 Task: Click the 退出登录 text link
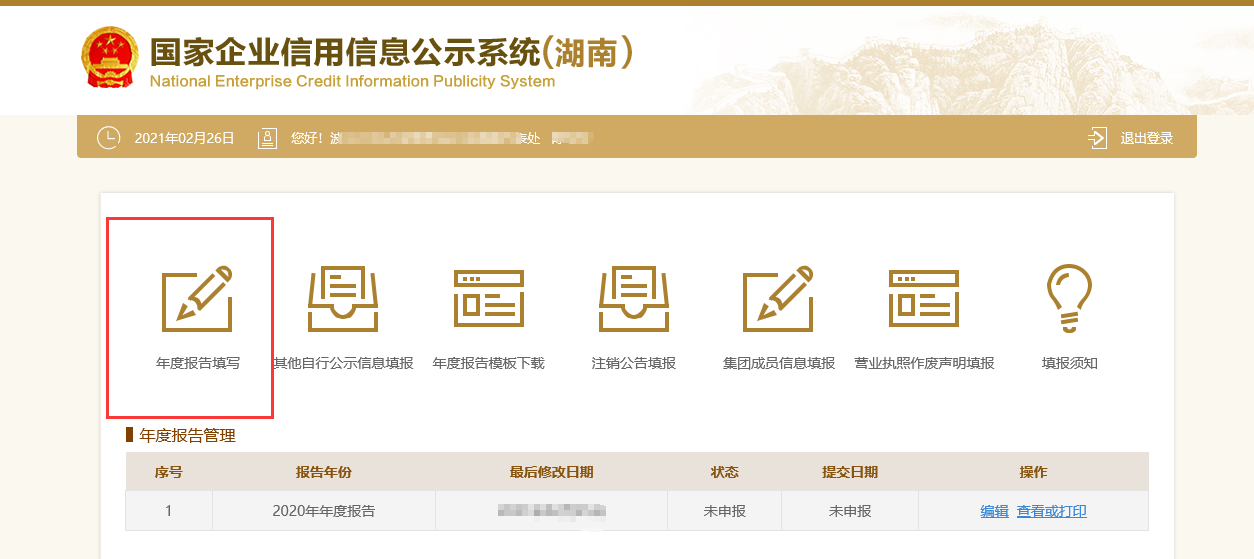tap(1146, 138)
